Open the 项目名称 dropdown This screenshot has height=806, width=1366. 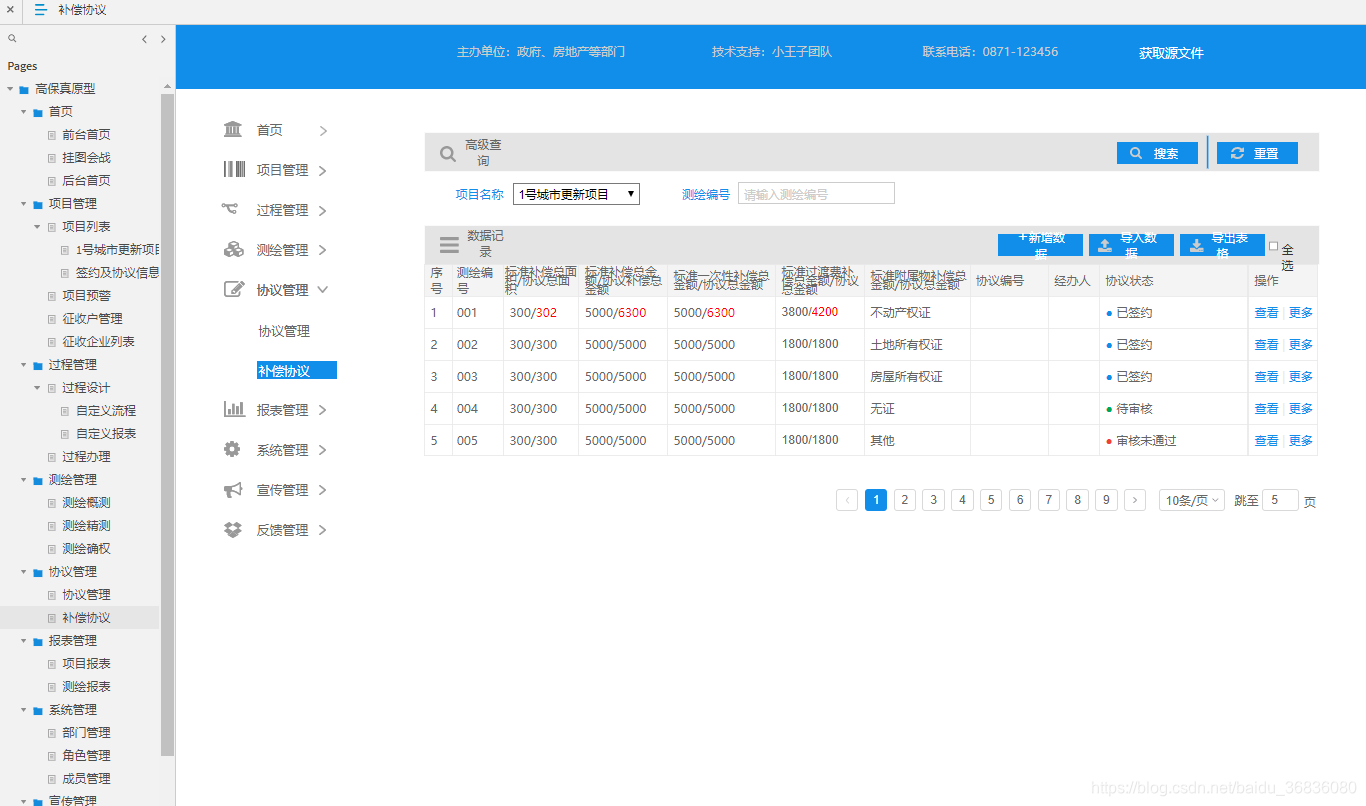[x=576, y=194]
